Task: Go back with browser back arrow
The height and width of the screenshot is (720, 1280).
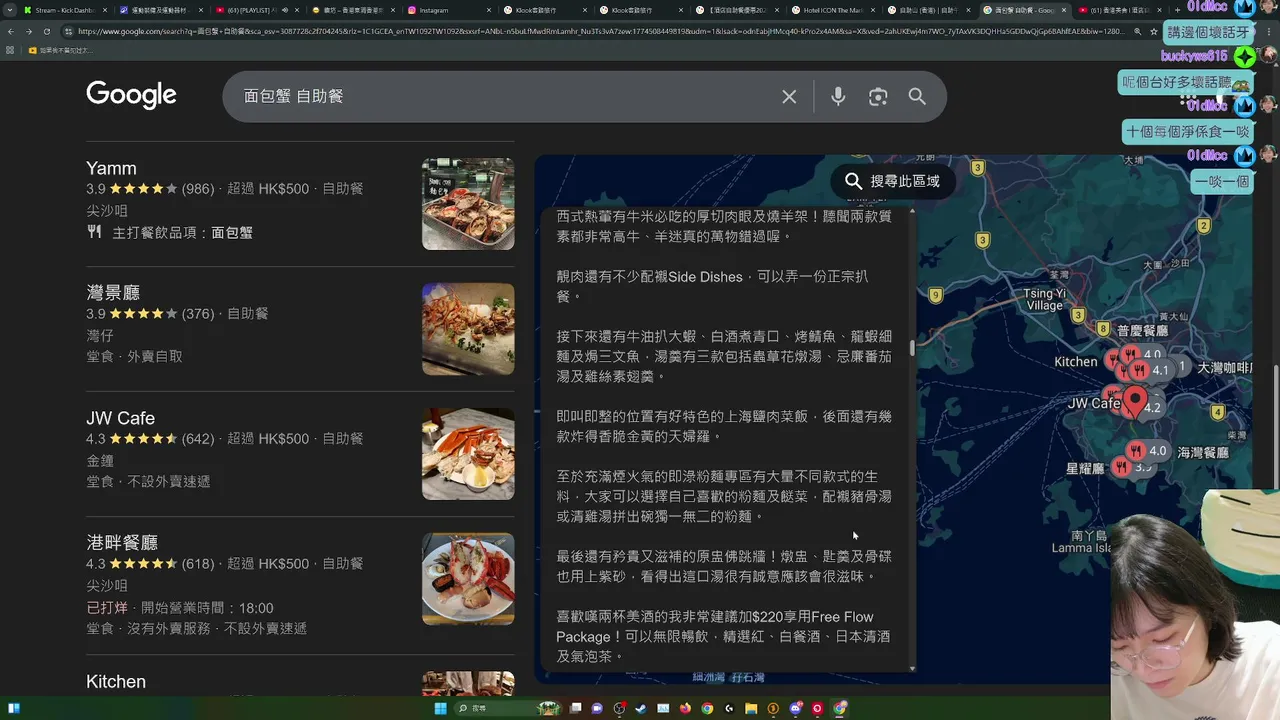Action: pos(11,31)
